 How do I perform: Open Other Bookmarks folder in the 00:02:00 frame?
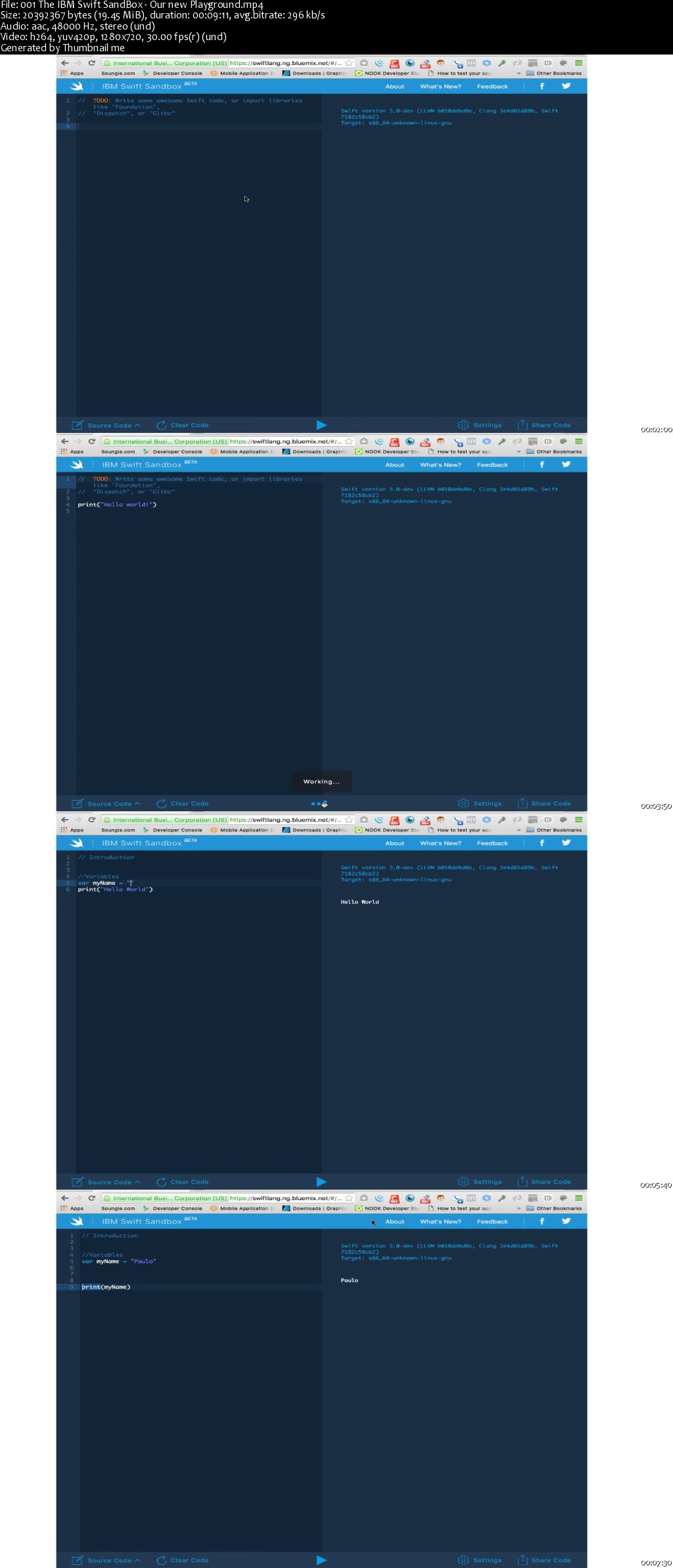554,74
